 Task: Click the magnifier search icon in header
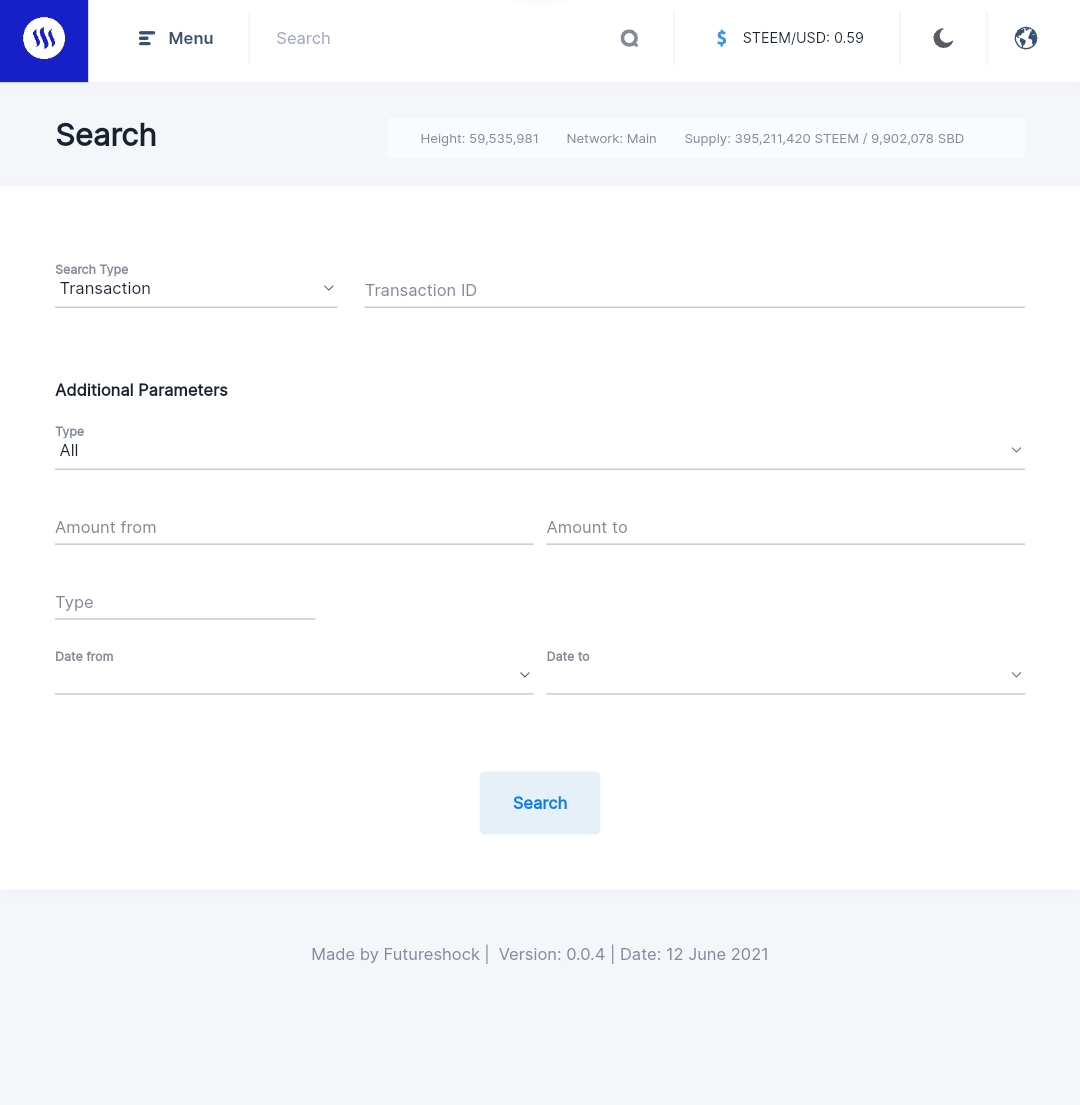coord(629,38)
